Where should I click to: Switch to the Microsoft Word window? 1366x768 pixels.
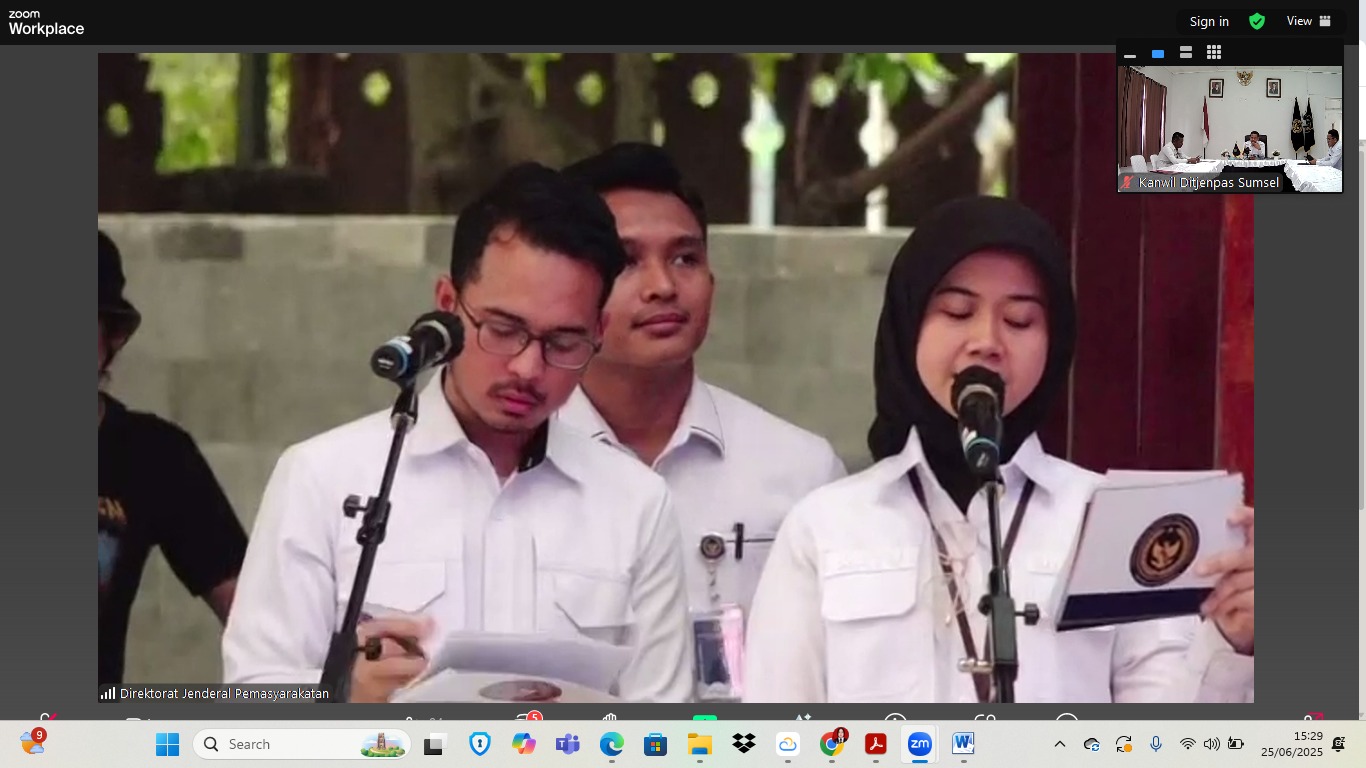pyautogui.click(x=963, y=744)
